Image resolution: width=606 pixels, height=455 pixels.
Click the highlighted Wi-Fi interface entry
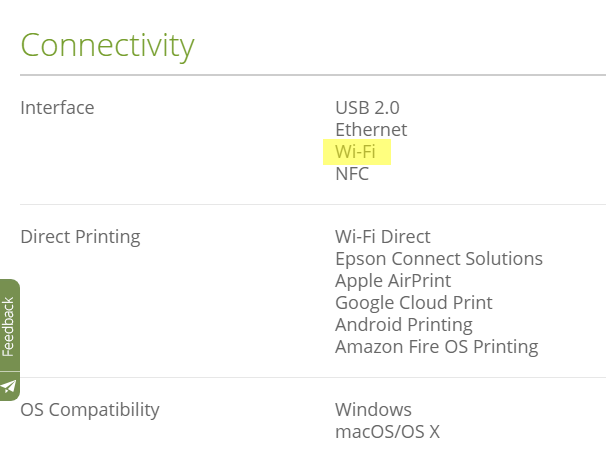pos(355,152)
